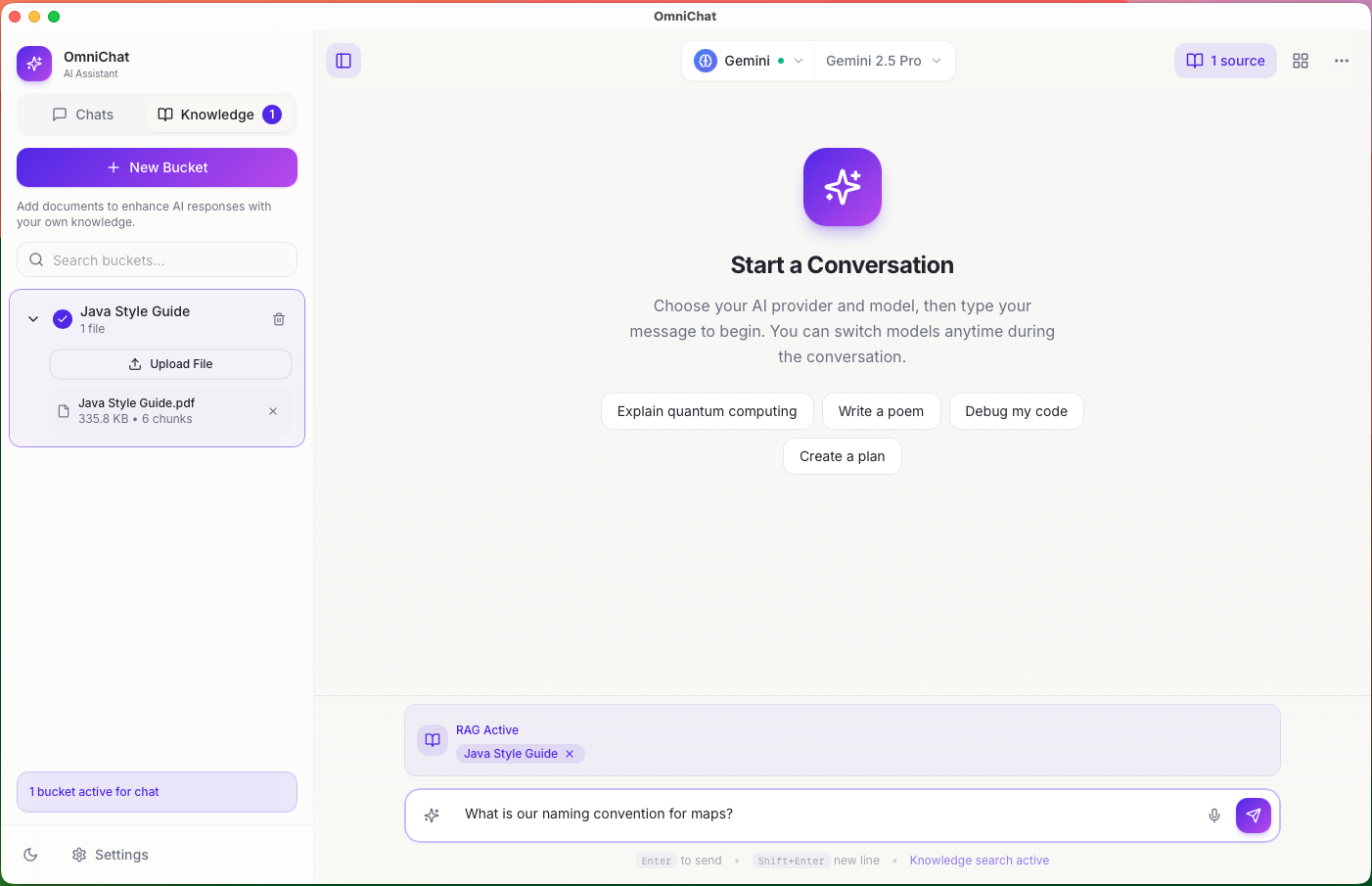Click the microphone voice input icon

(1214, 816)
